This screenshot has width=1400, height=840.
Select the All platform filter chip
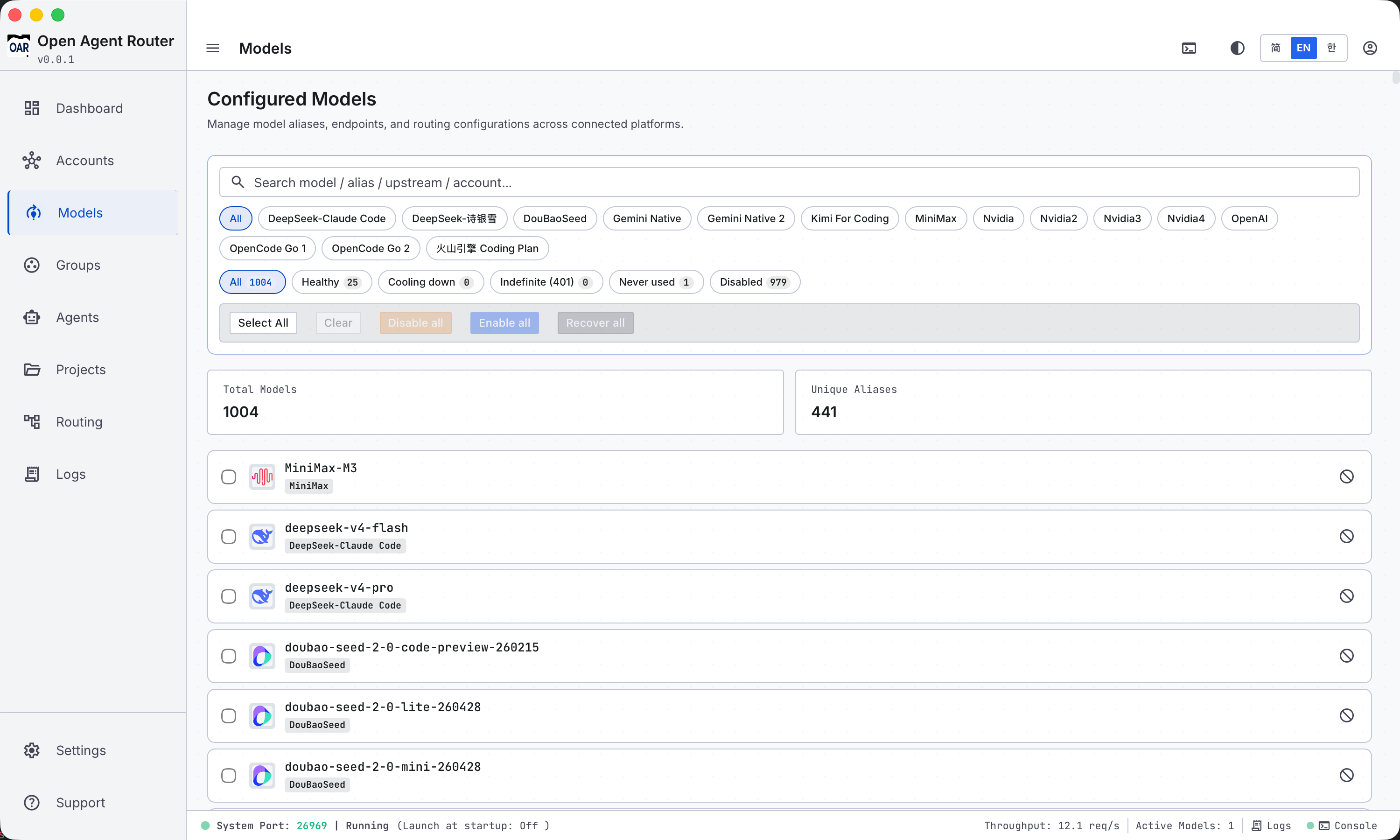tap(235, 218)
